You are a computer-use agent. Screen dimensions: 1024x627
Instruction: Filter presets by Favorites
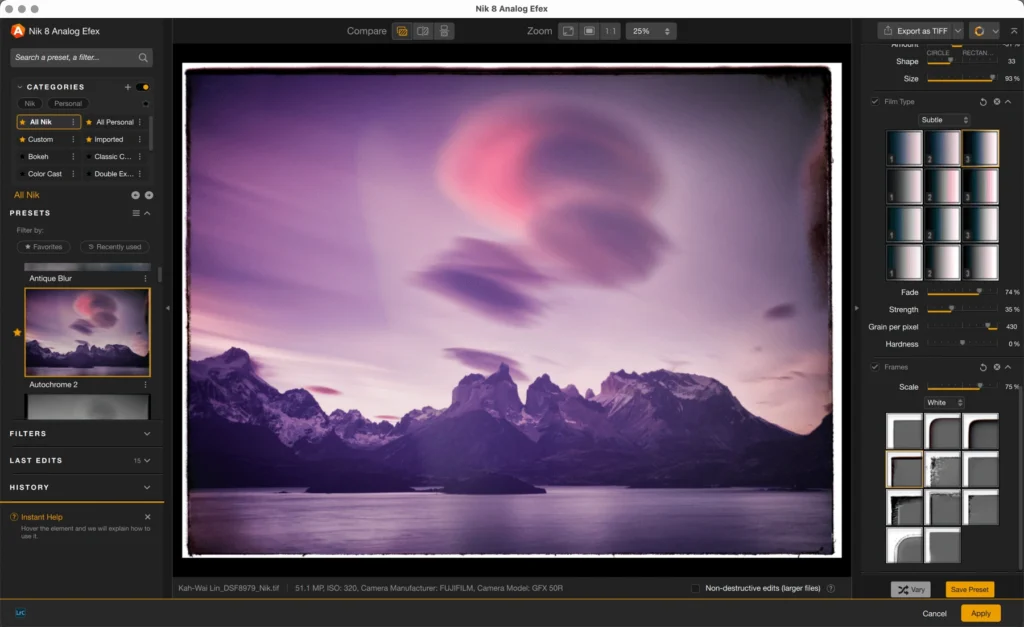pos(44,246)
